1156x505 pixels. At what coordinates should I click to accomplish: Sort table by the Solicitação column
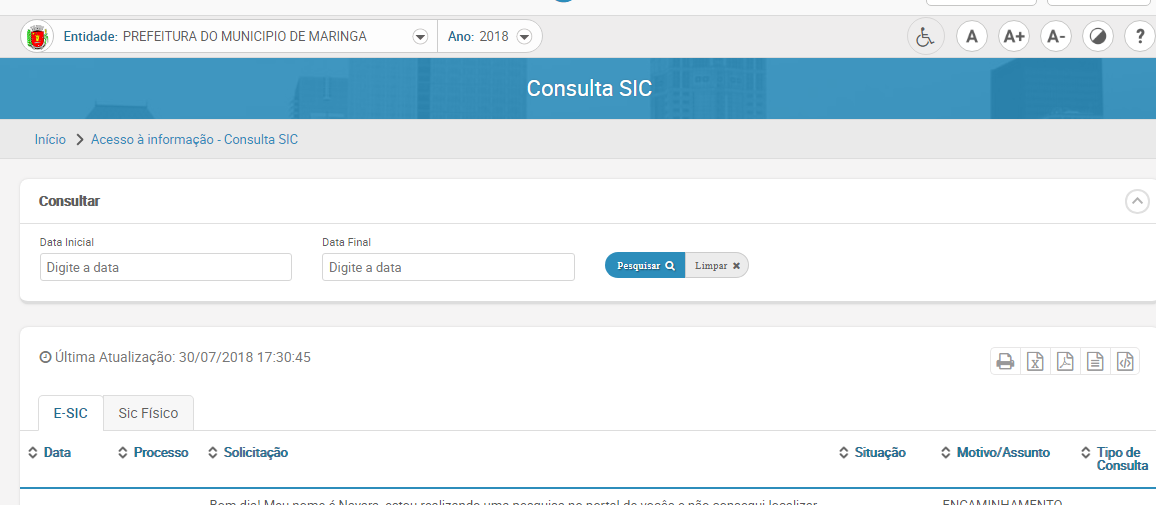pyautogui.click(x=248, y=452)
